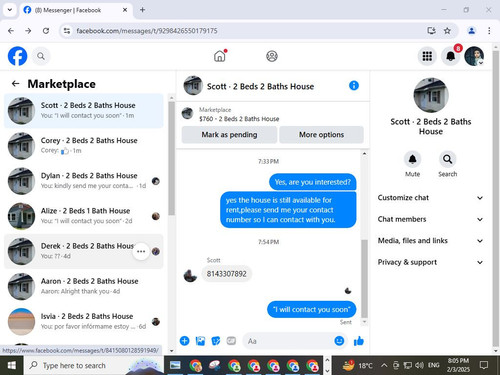Open Dylan - 2 Beds 2 Baths House chat
500x375 pixels.
(84, 181)
